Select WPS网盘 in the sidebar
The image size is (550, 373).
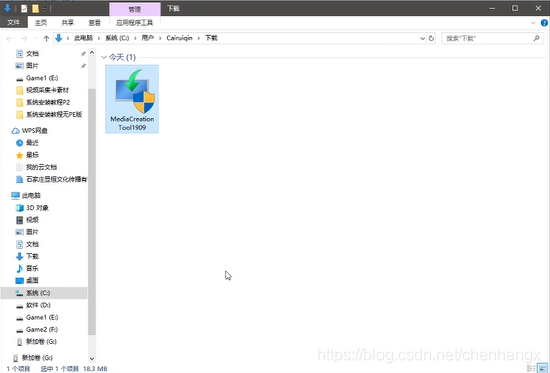coord(34,131)
